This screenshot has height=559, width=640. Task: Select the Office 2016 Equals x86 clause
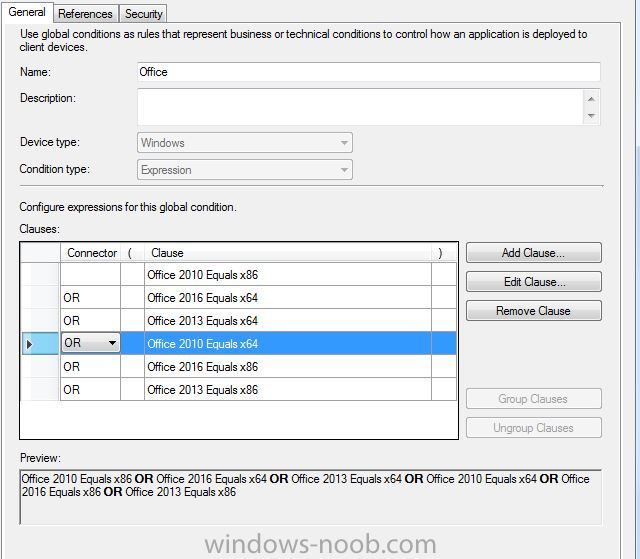coord(287,366)
